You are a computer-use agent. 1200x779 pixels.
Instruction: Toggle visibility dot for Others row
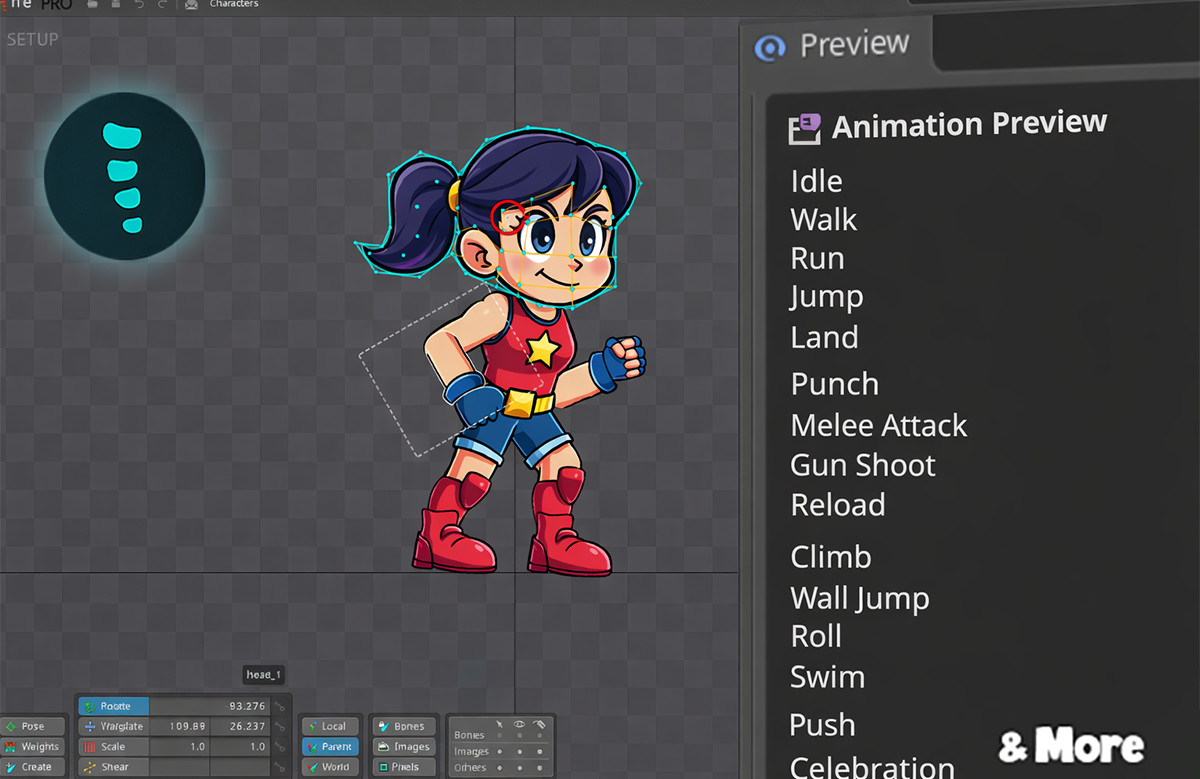(x=520, y=768)
